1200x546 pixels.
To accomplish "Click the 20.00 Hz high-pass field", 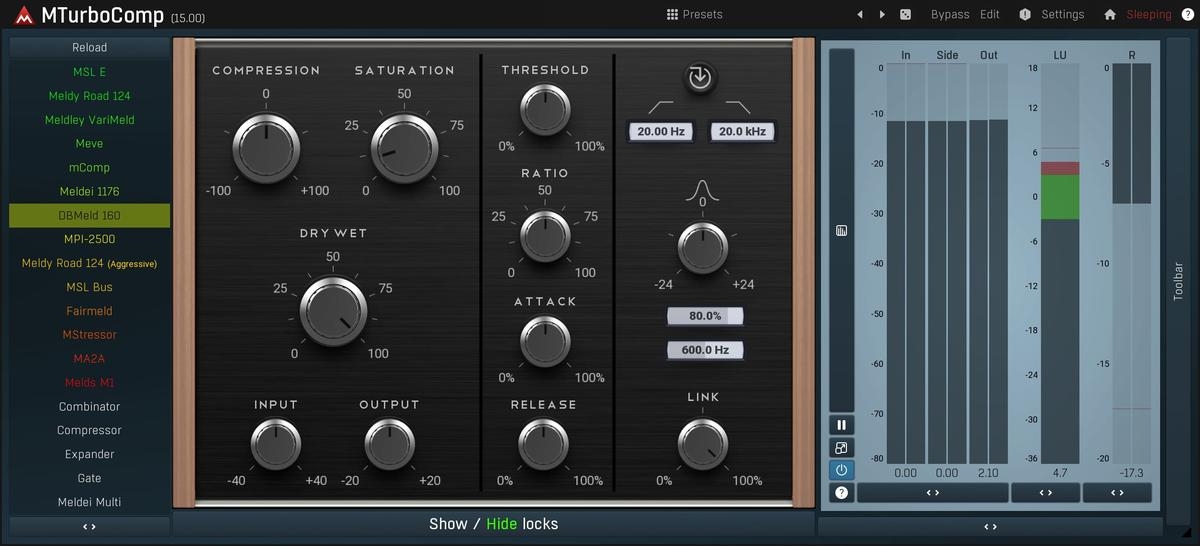I will tap(660, 131).
